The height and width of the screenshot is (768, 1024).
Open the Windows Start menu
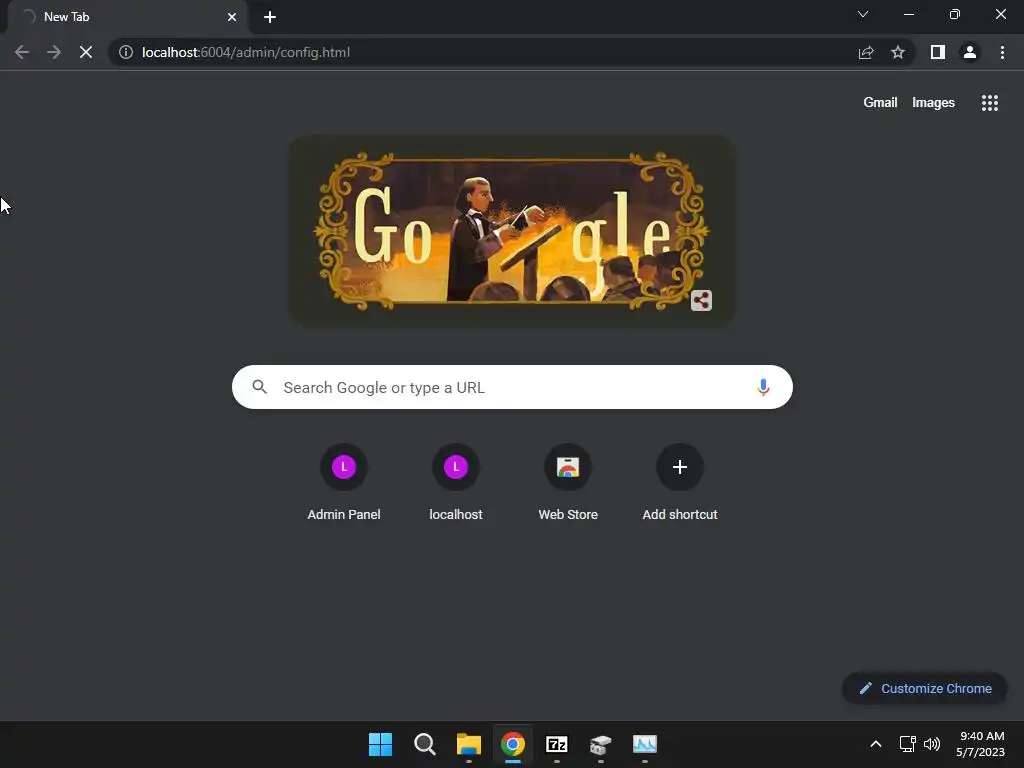tap(381, 744)
